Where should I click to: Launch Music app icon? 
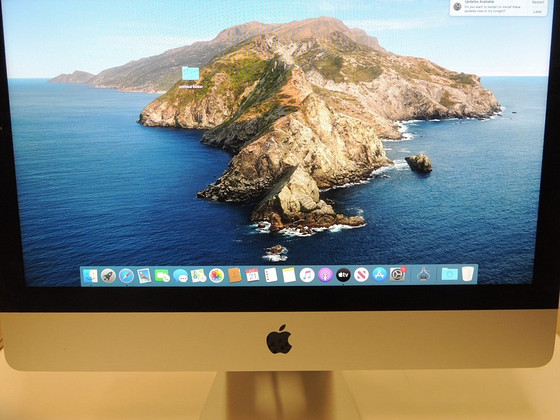pos(307,275)
